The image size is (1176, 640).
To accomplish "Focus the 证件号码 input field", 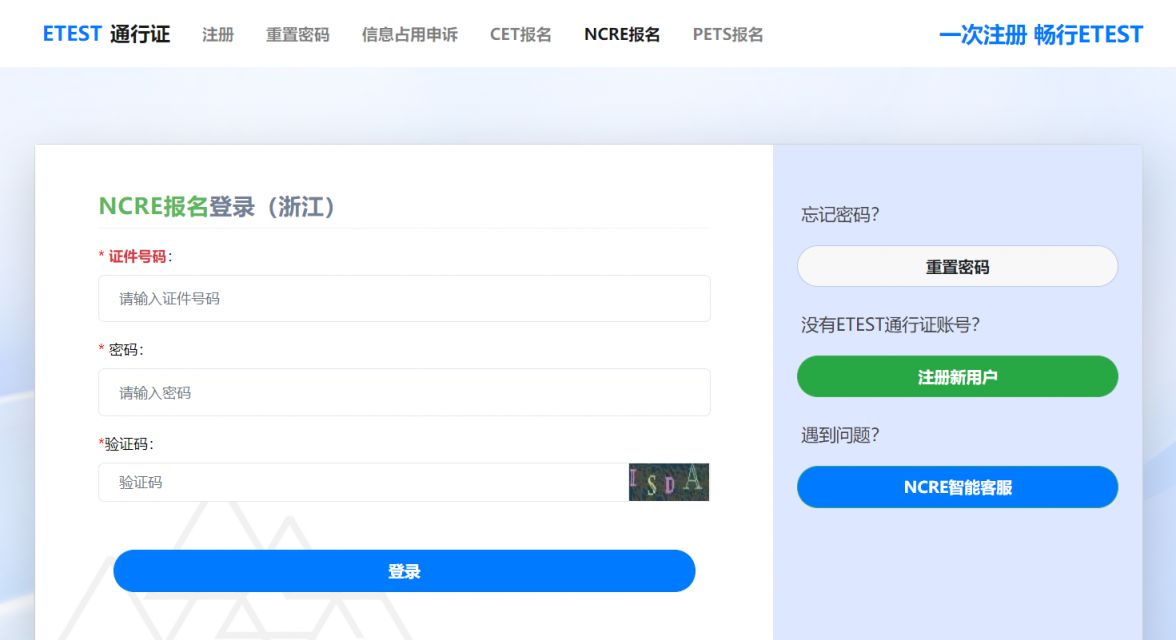I will tap(404, 299).
